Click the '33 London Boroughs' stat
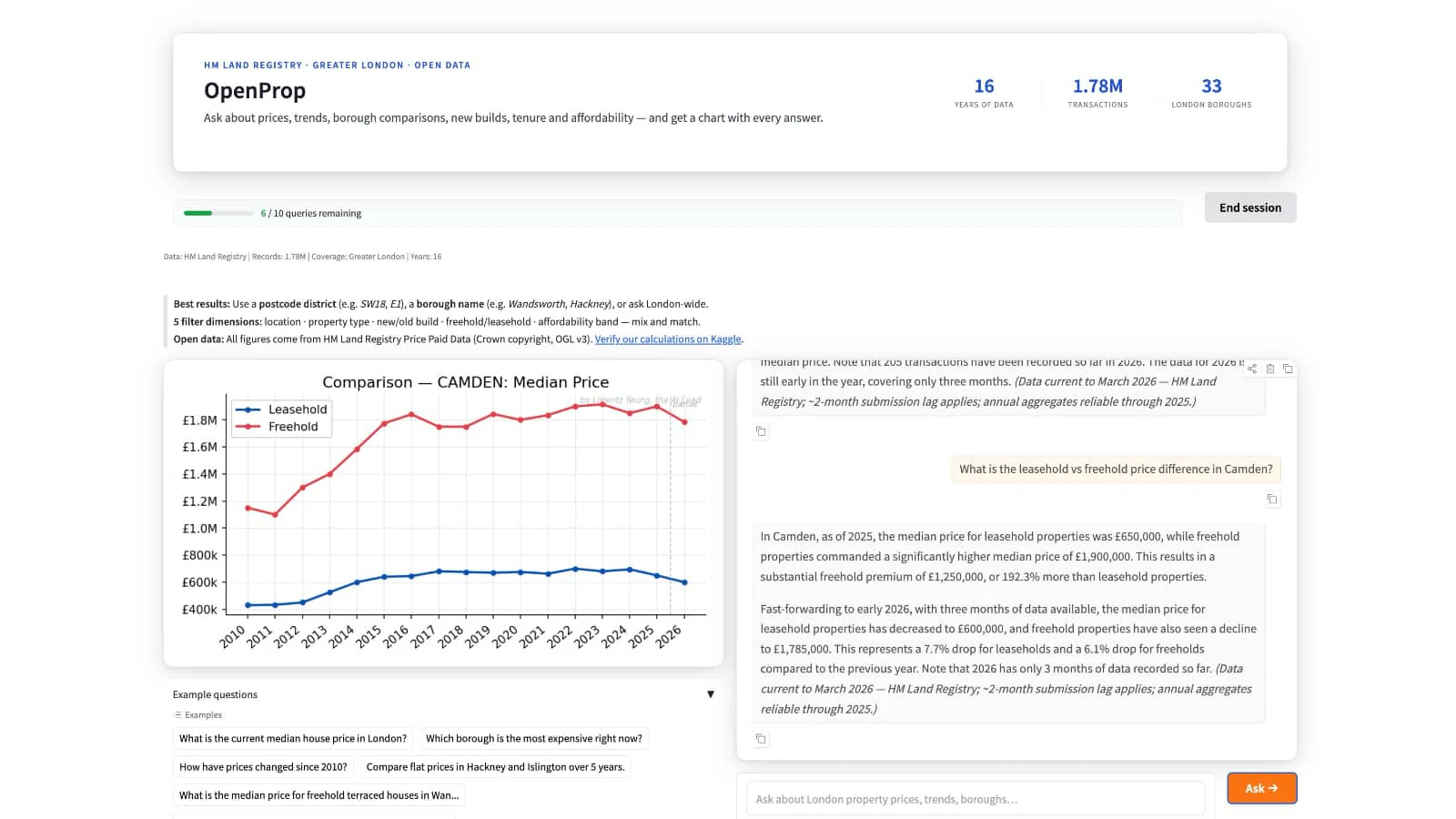This screenshot has width=1456, height=819. coord(1211,93)
